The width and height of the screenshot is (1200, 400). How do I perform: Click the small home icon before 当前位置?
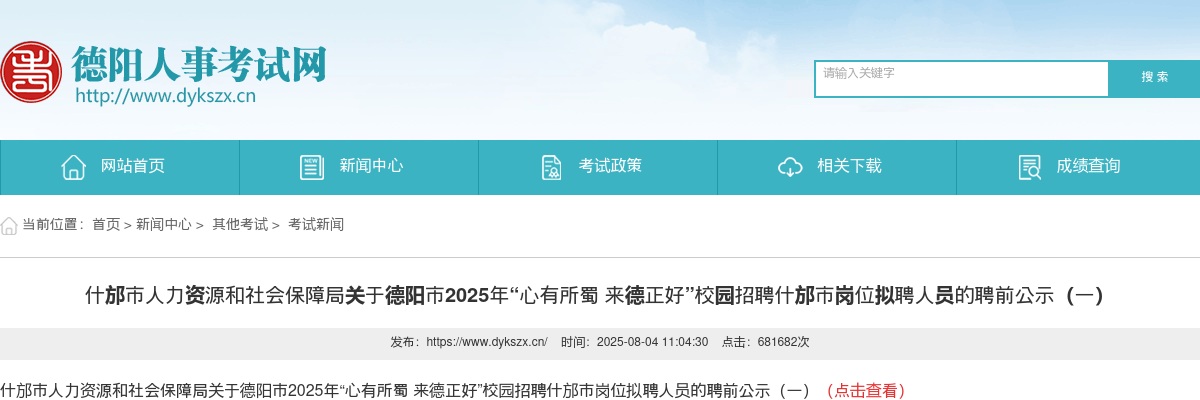(9, 225)
